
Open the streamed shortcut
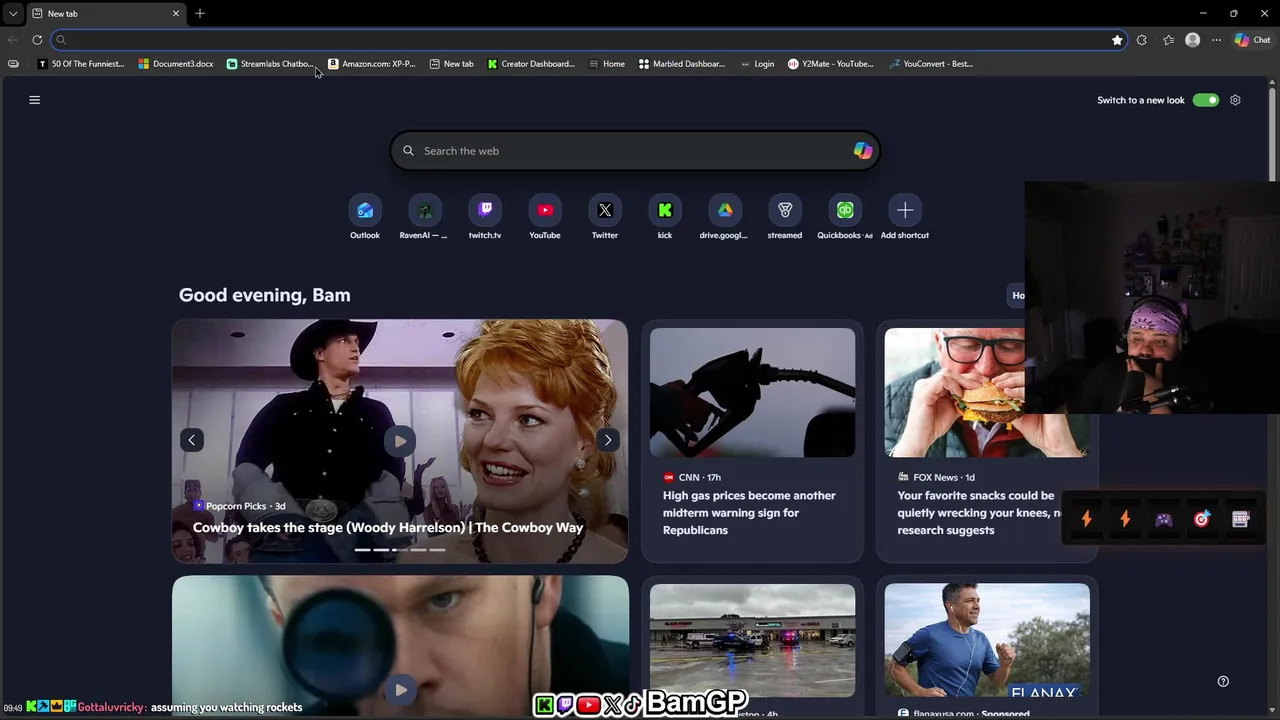785,210
